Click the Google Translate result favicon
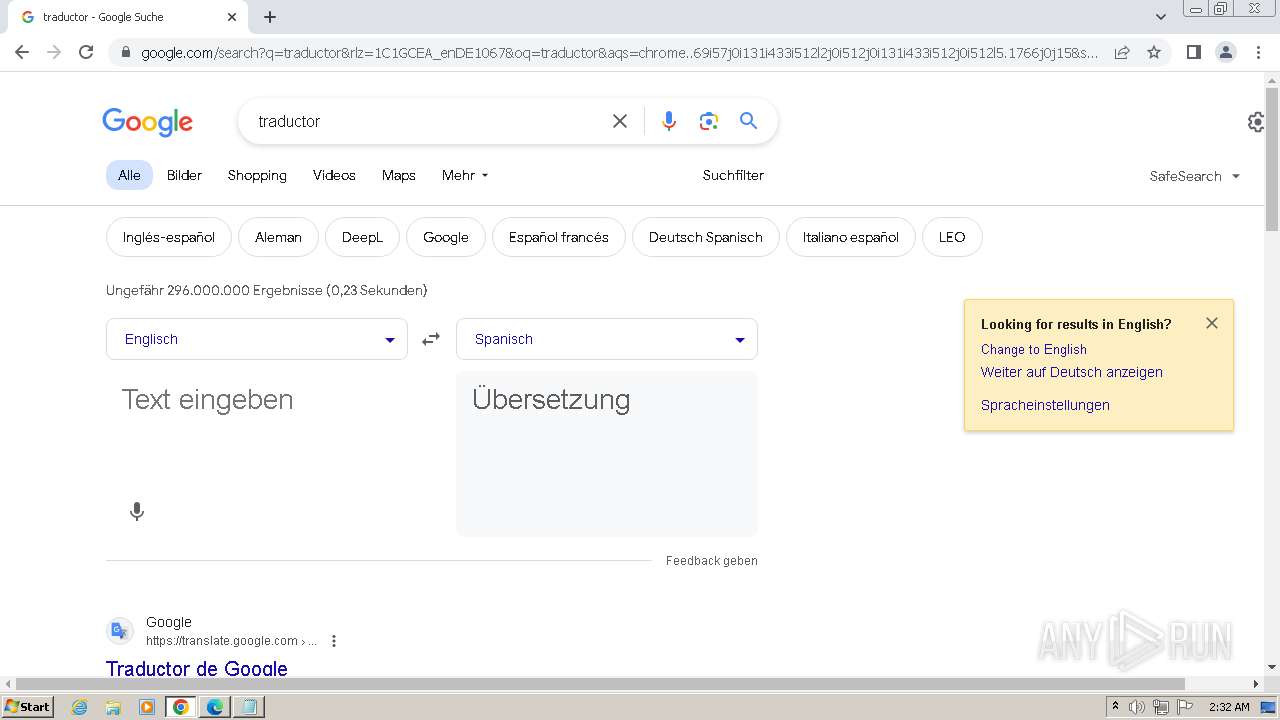This screenshot has width=1280, height=720. click(120, 631)
